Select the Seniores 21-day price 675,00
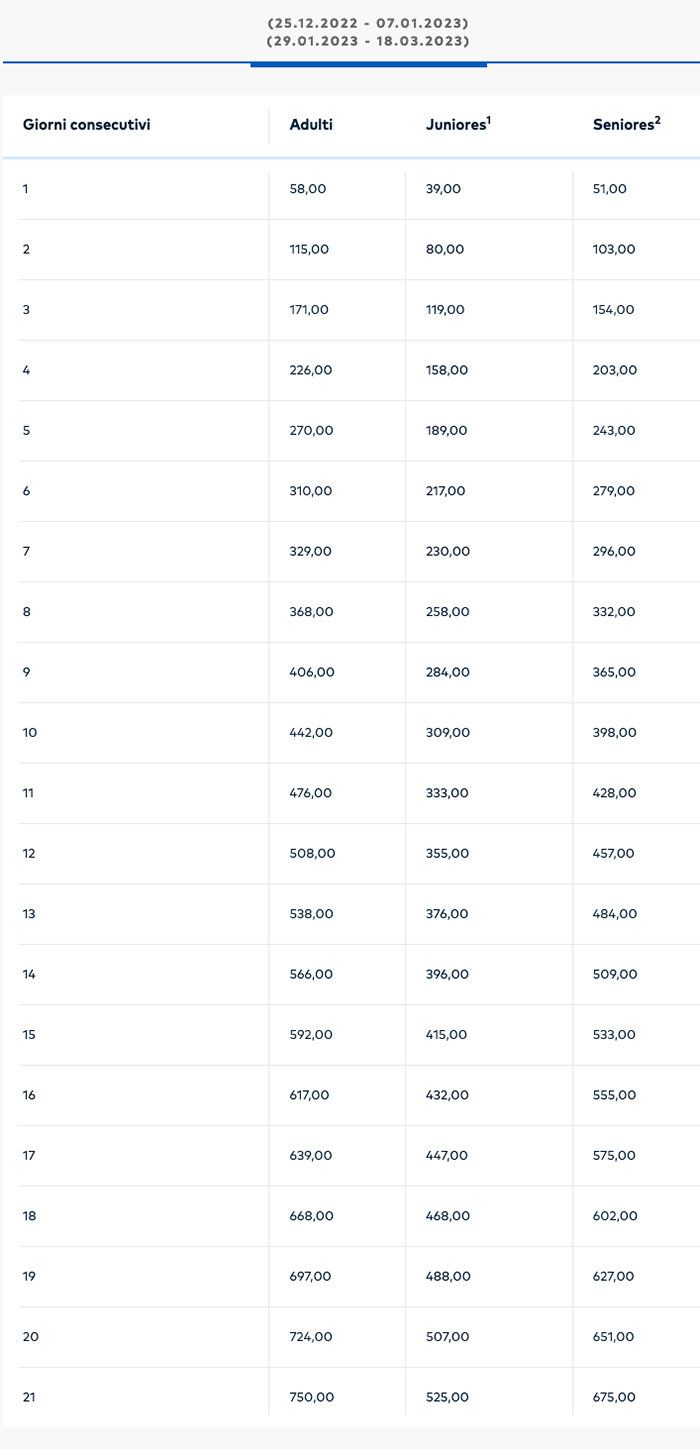The width and height of the screenshot is (700, 1449). pyautogui.click(x=614, y=1397)
